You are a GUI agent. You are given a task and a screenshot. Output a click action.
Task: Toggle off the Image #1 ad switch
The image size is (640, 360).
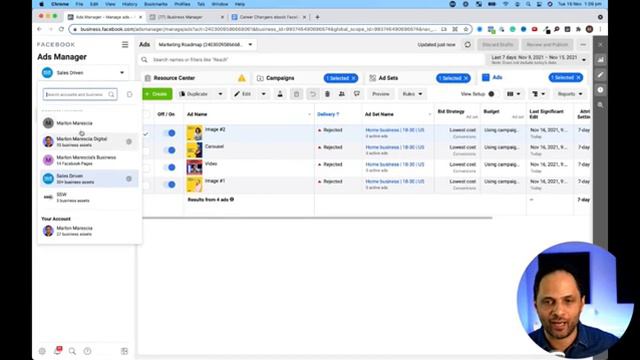coord(169,184)
